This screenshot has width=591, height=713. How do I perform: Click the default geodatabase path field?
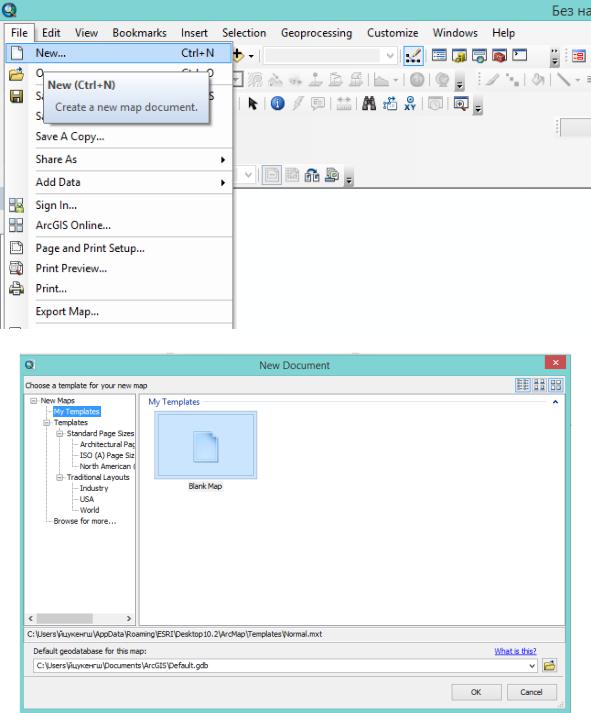[x=285, y=666]
